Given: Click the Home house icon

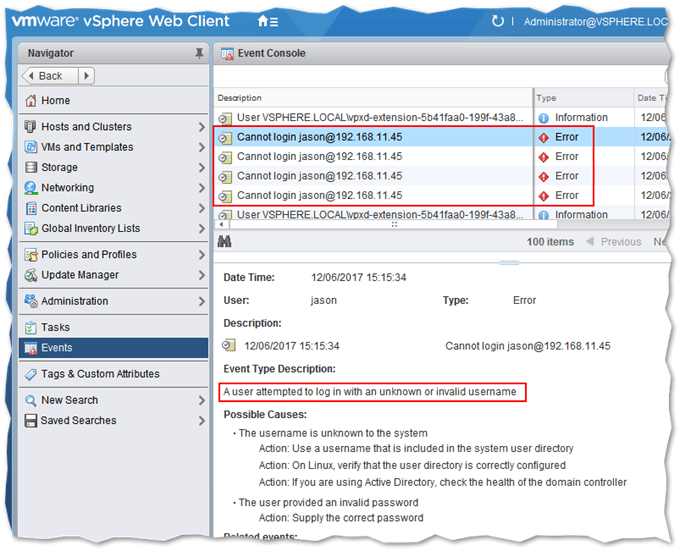Looking at the screenshot, I should tap(31, 101).
